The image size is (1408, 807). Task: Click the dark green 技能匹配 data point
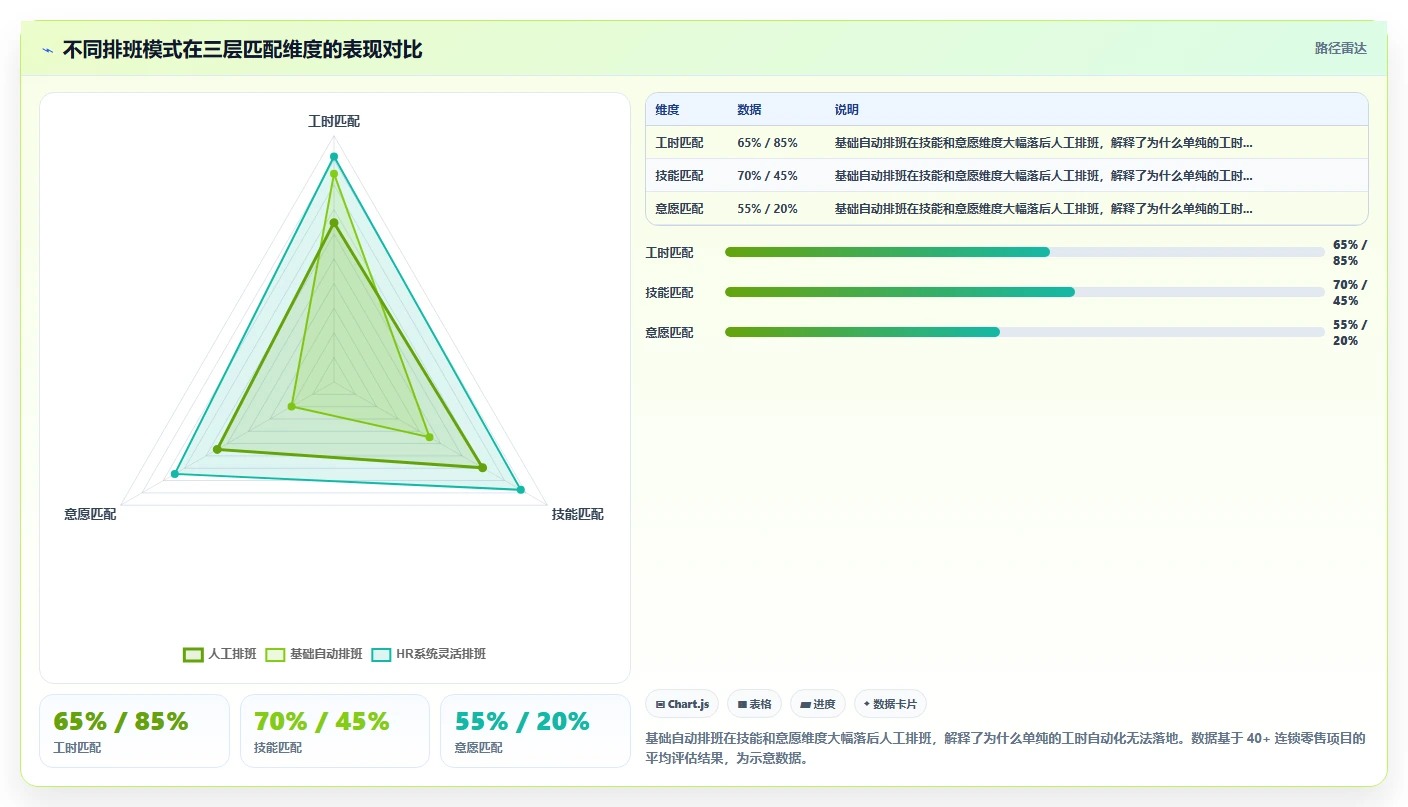point(482,467)
